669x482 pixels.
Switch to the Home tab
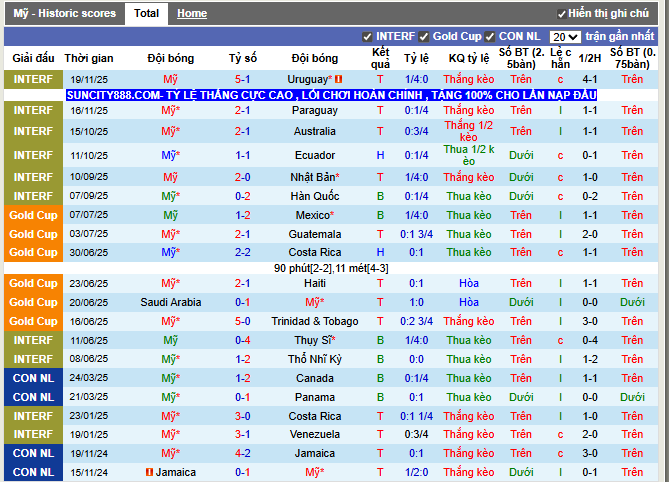click(192, 14)
